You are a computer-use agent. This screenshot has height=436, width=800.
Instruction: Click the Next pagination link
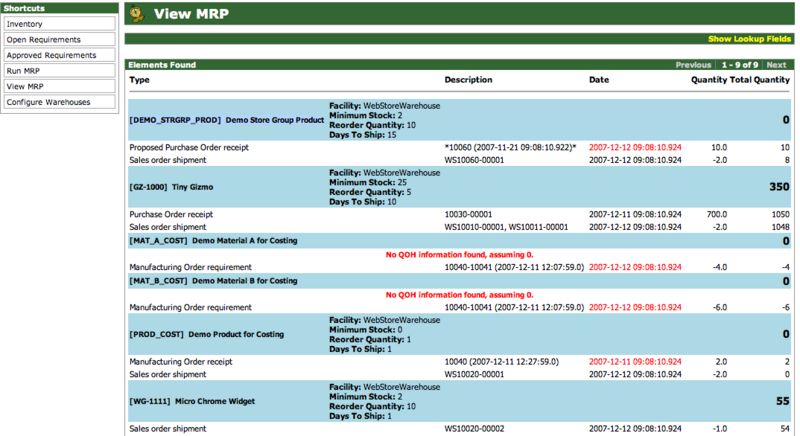(776, 65)
